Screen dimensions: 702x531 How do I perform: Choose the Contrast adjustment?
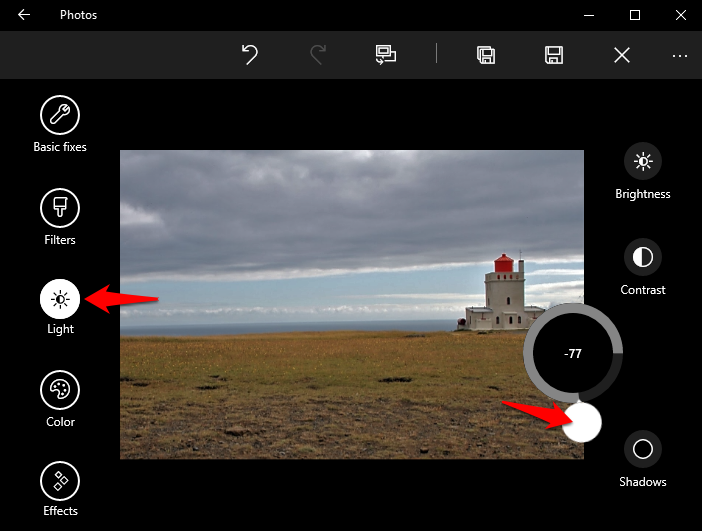click(643, 257)
